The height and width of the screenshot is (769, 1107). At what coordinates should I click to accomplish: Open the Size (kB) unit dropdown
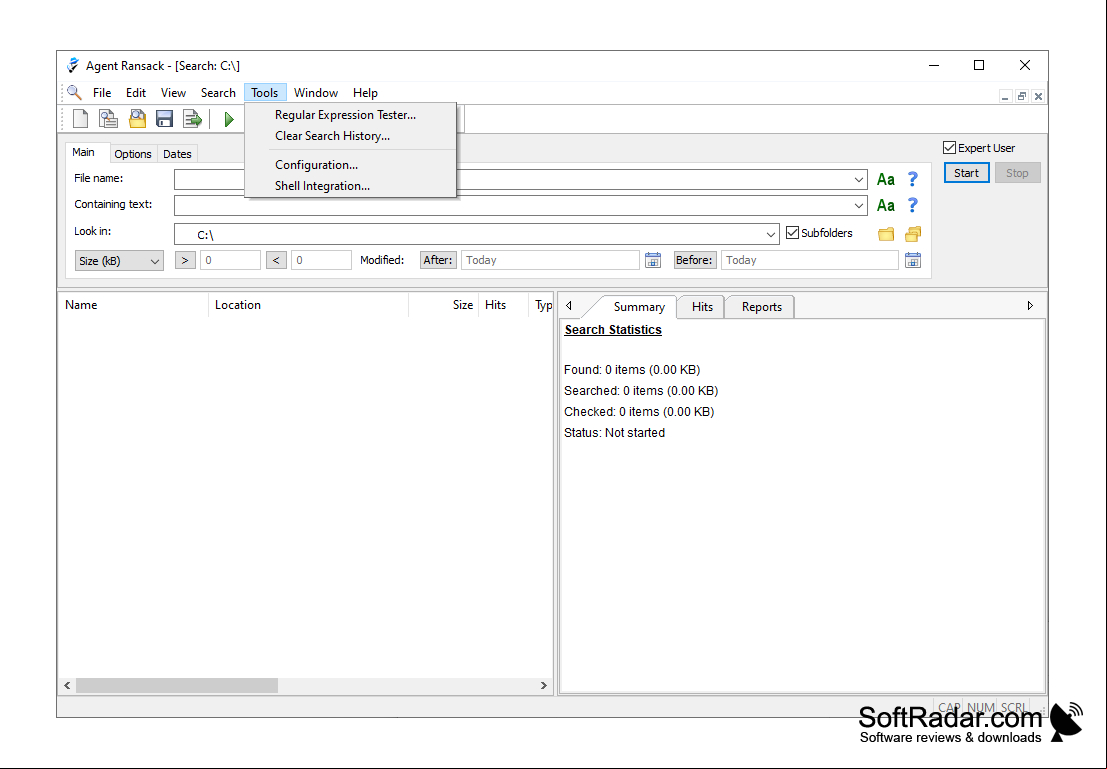119,261
